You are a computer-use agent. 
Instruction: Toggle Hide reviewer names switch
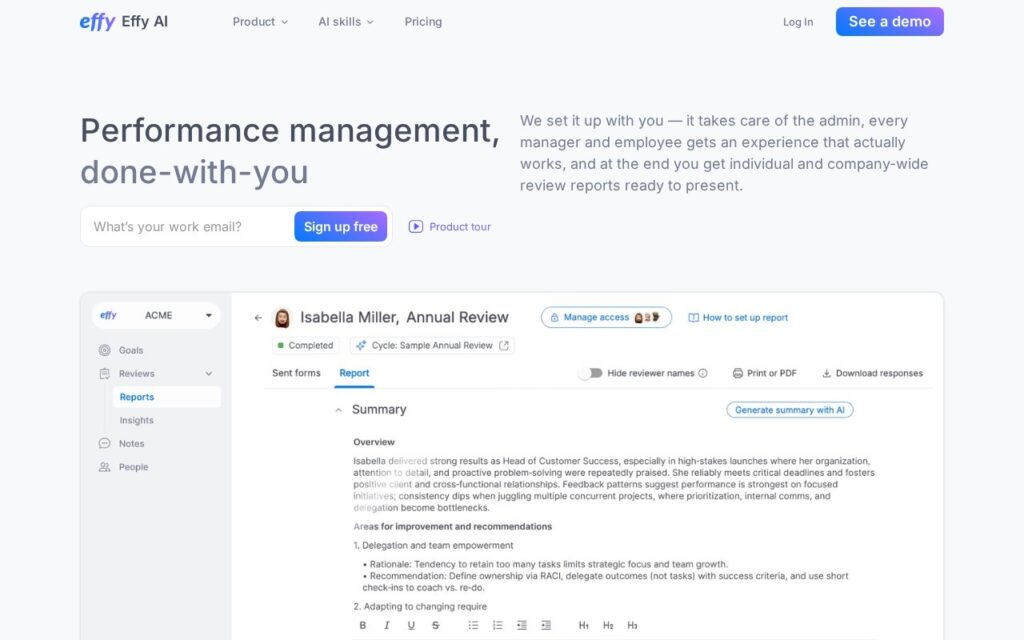pos(590,373)
